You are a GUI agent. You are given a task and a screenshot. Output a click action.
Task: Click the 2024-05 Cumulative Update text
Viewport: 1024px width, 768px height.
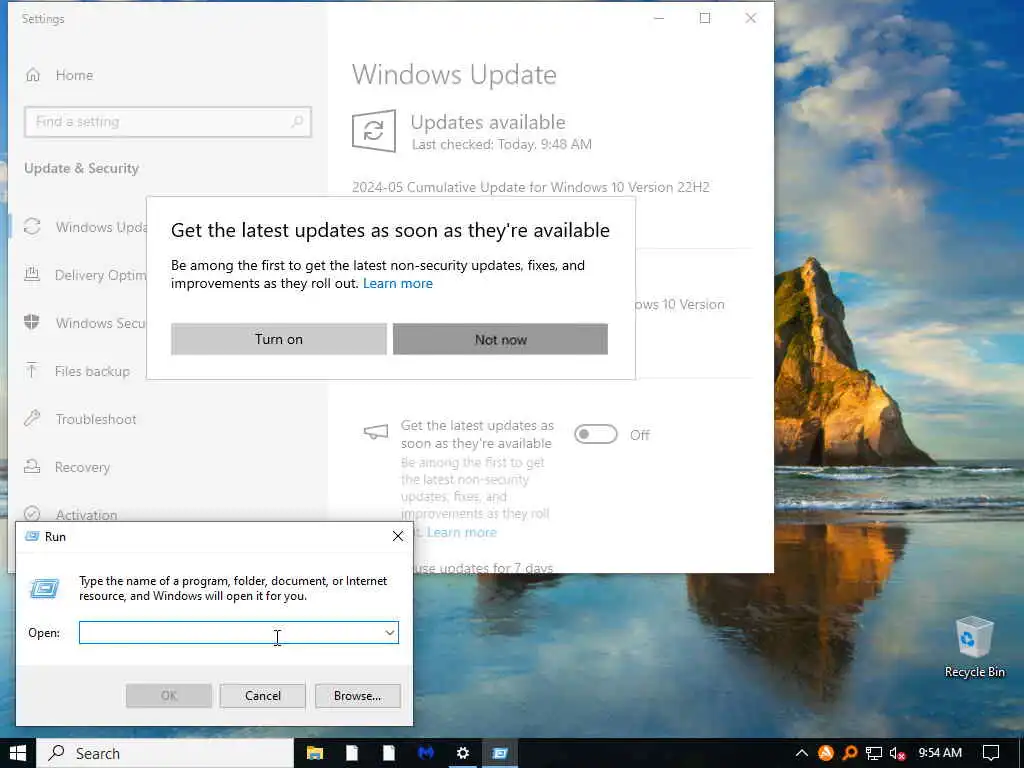pos(530,187)
